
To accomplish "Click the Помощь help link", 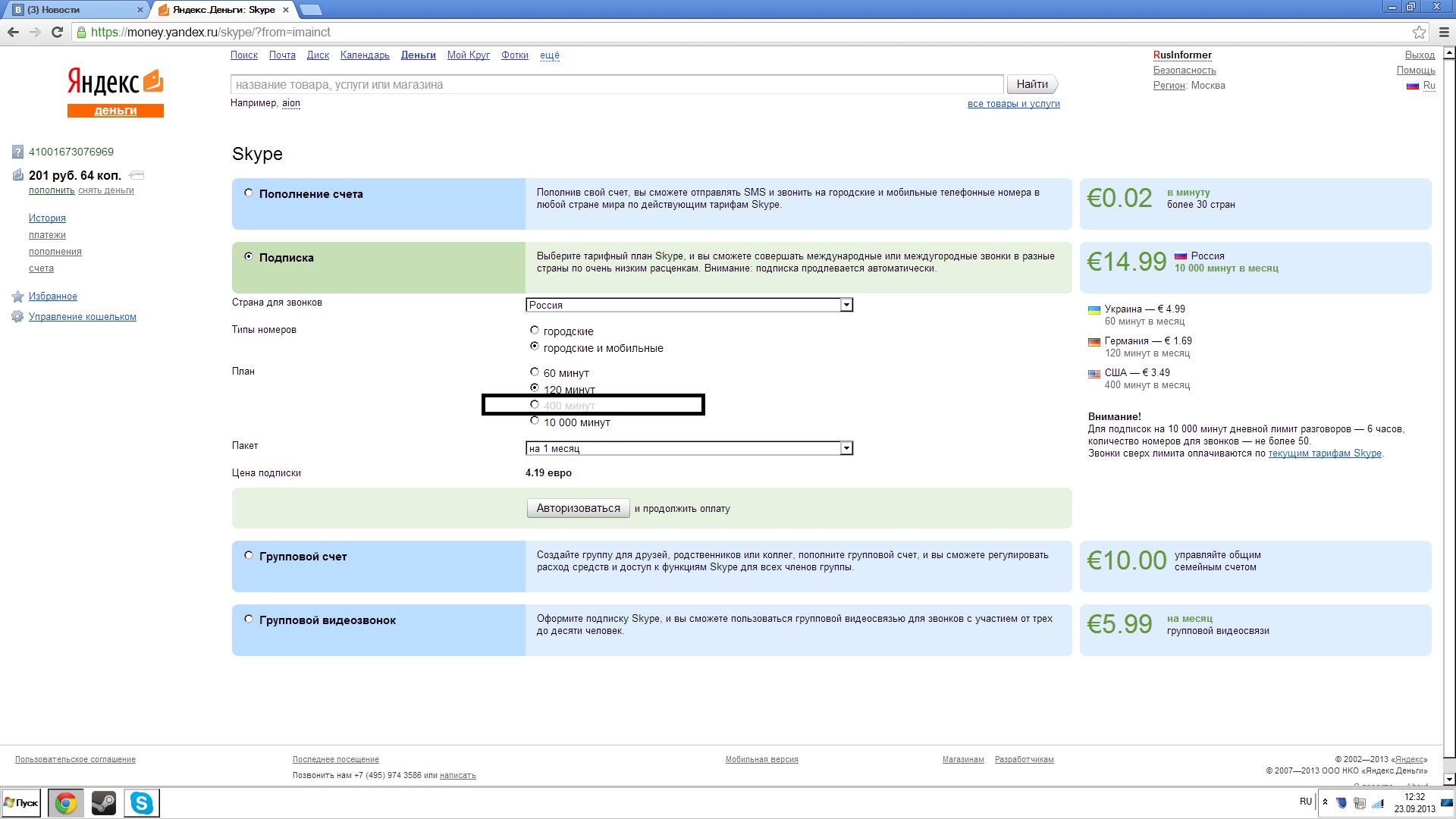I will pyautogui.click(x=1416, y=71).
